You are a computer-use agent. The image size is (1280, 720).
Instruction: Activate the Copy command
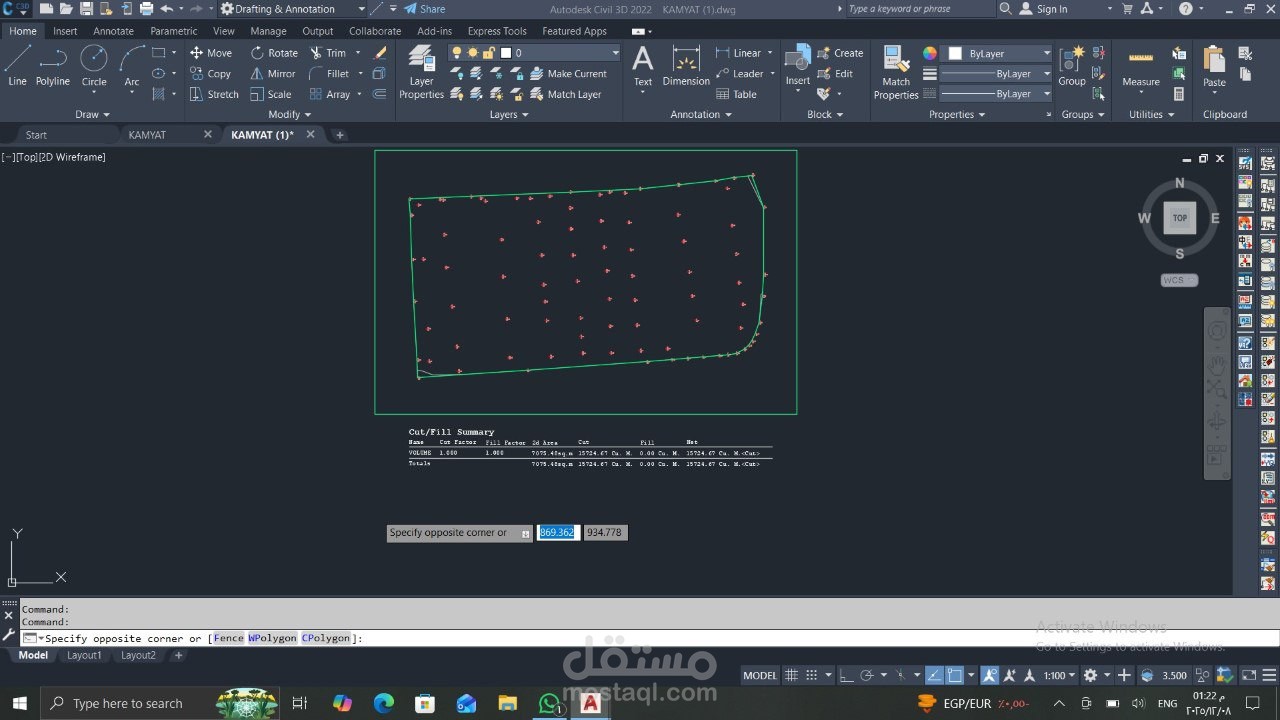tap(211, 74)
